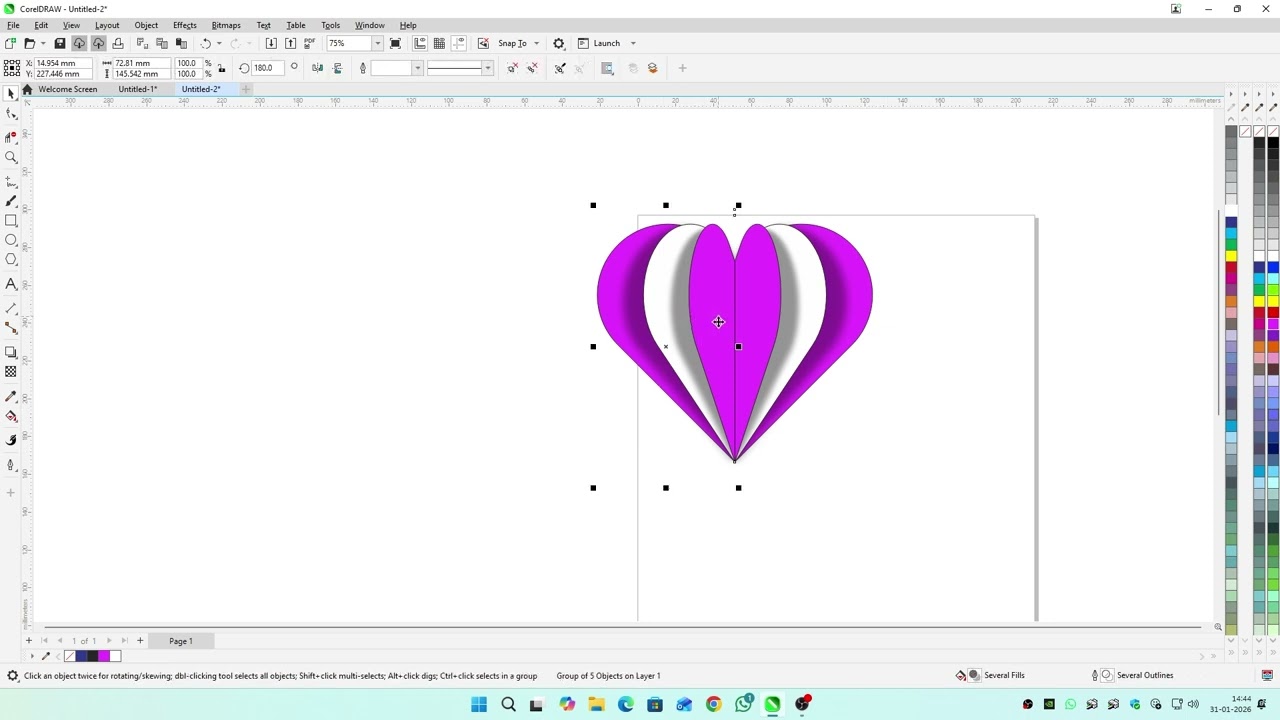Open the zoom level 75% dropdown
The image size is (1280, 720).
[377, 43]
